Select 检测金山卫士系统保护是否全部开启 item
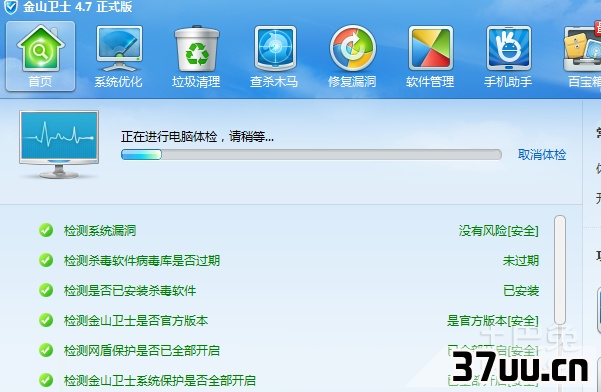Image resolution: width=601 pixels, height=392 pixels. coord(159,380)
